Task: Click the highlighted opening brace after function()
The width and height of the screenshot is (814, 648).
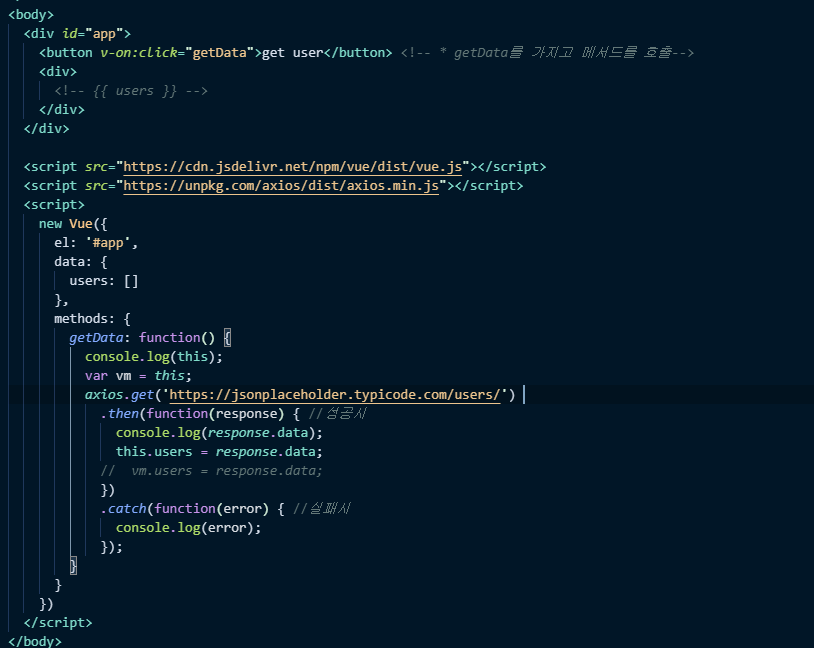Action: point(227,338)
